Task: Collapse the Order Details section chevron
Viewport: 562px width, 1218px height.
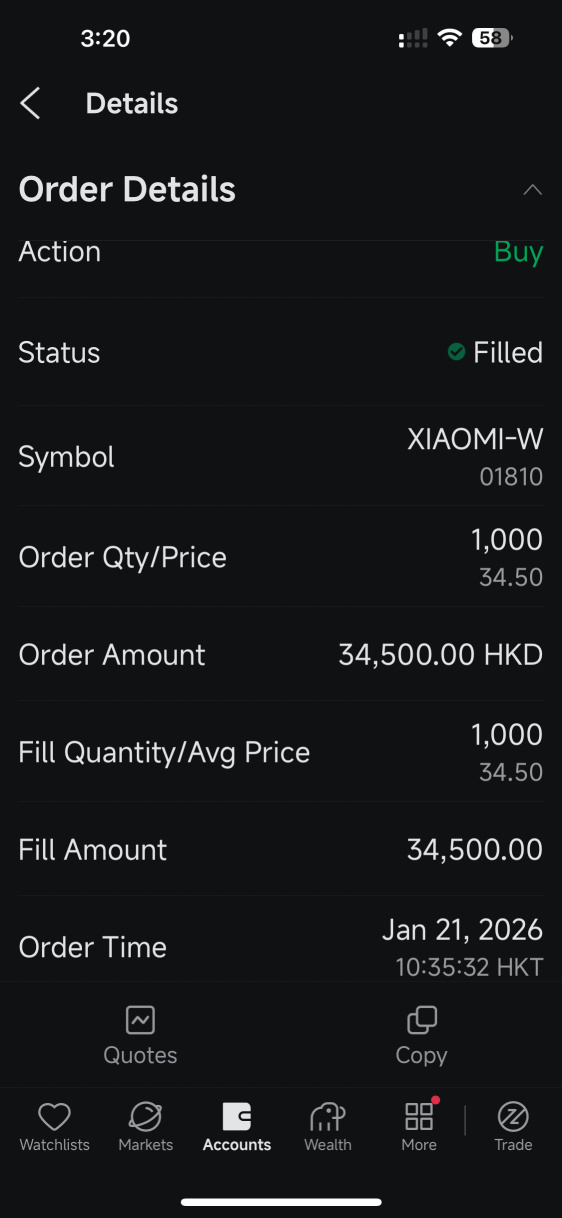Action: pyautogui.click(x=532, y=190)
